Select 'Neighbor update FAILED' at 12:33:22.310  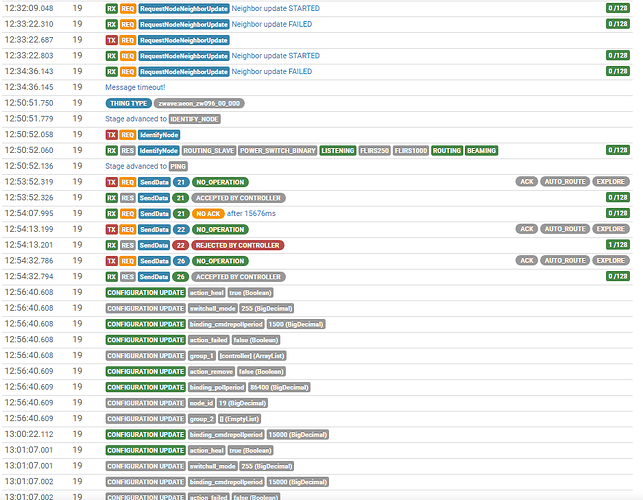click(271, 24)
